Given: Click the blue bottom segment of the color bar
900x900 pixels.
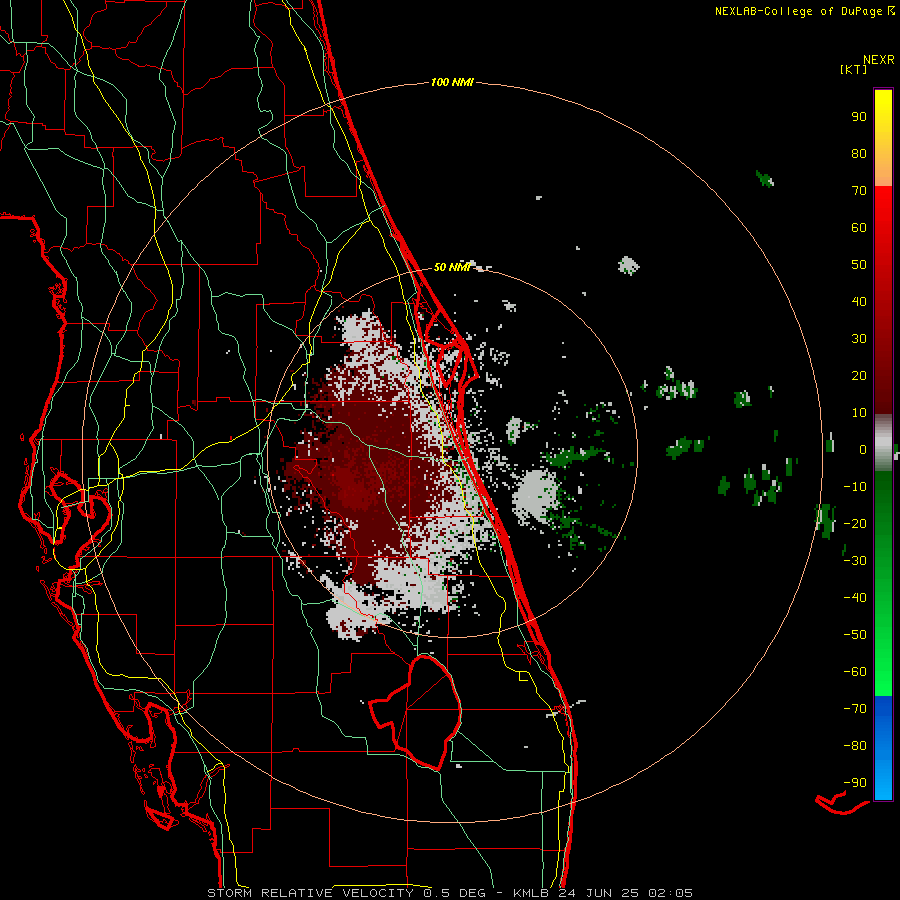Looking at the screenshot, I should pos(883,748).
